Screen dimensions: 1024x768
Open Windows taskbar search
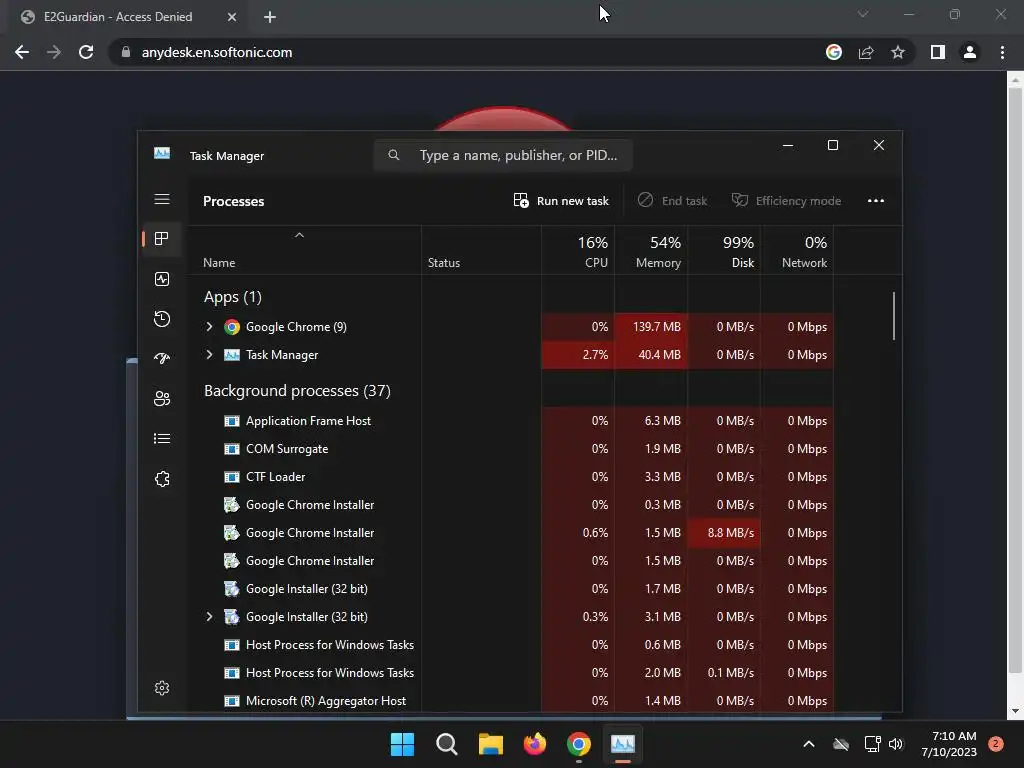pyautogui.click(x=447, y=744)
